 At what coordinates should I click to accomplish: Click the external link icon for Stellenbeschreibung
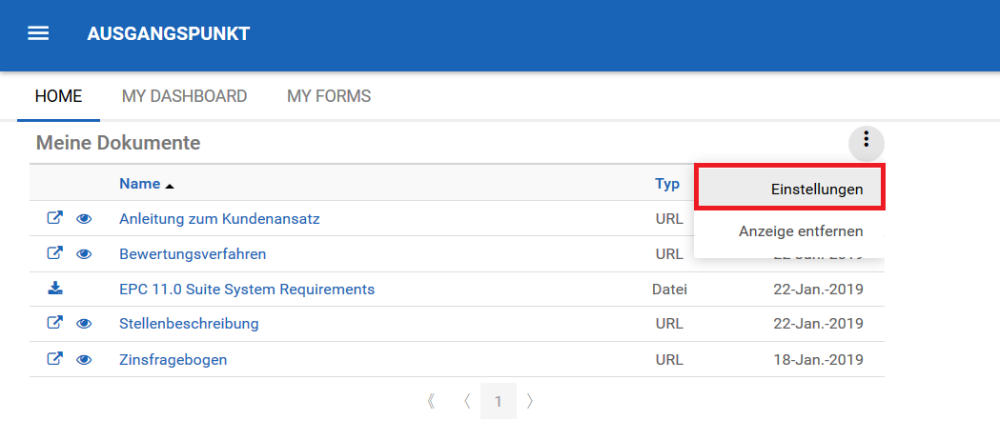[55, 323]
